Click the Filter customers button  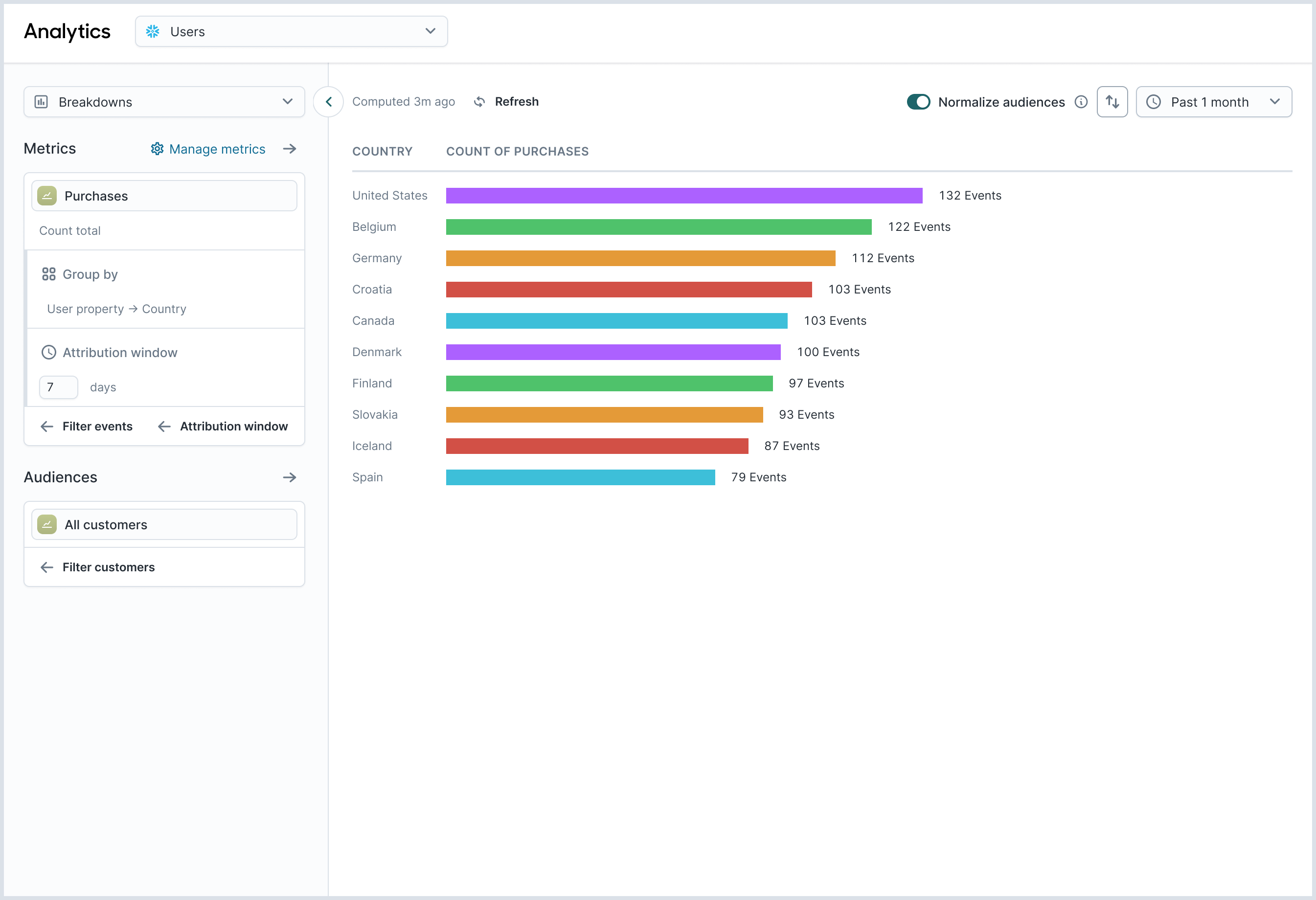click(x=97, y=567)
